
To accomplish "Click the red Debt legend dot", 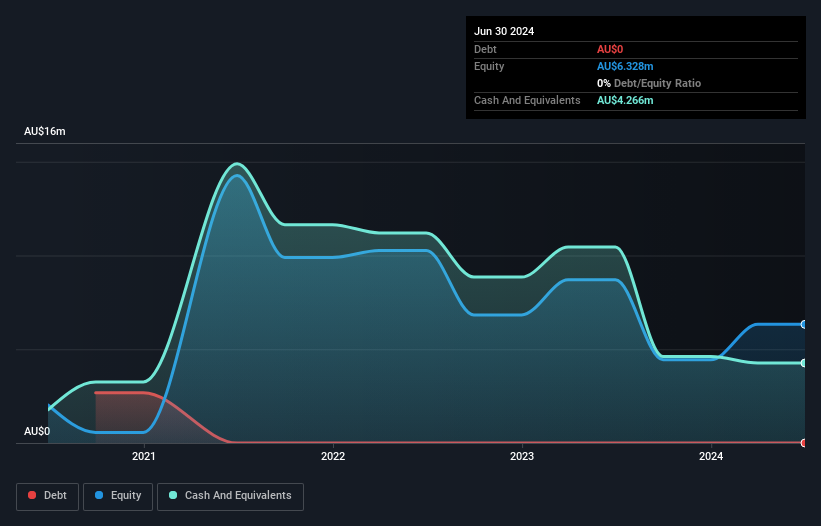I will [x=32, y=495].
